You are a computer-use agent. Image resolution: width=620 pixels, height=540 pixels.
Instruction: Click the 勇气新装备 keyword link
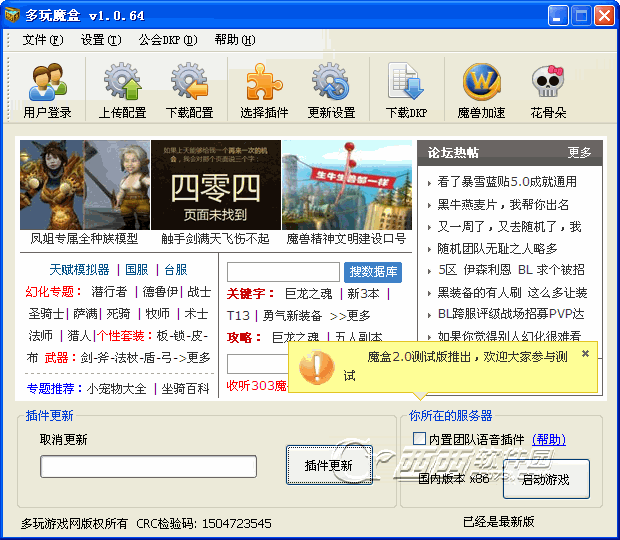pos(292,316)
